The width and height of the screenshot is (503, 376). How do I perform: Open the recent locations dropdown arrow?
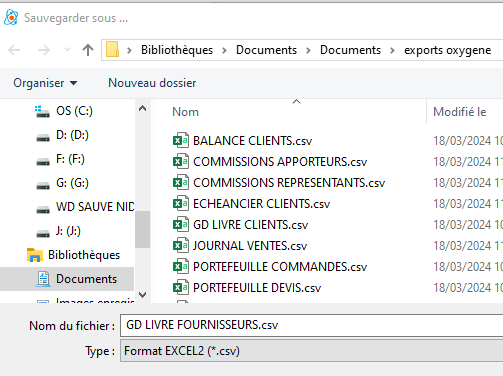tap(67, 50)
